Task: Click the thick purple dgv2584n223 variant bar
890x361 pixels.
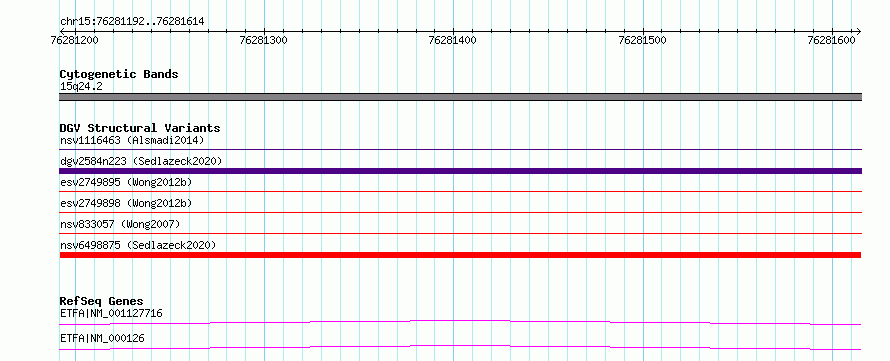Action: coord(461,171)
